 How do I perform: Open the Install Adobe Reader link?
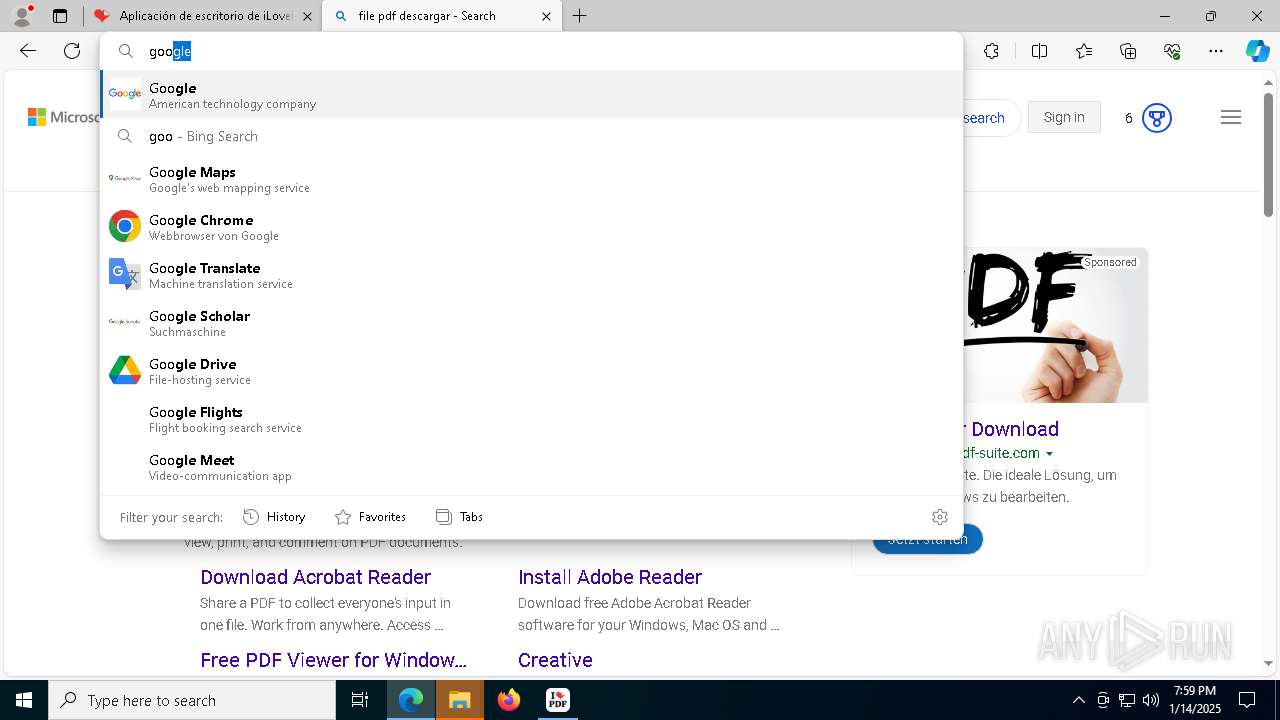pos(610,577)
